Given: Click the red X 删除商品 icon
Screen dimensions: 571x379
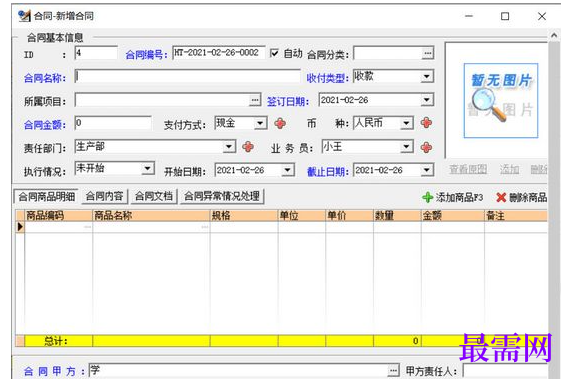Looking at the screenshot, I should [x=501, y=197].
